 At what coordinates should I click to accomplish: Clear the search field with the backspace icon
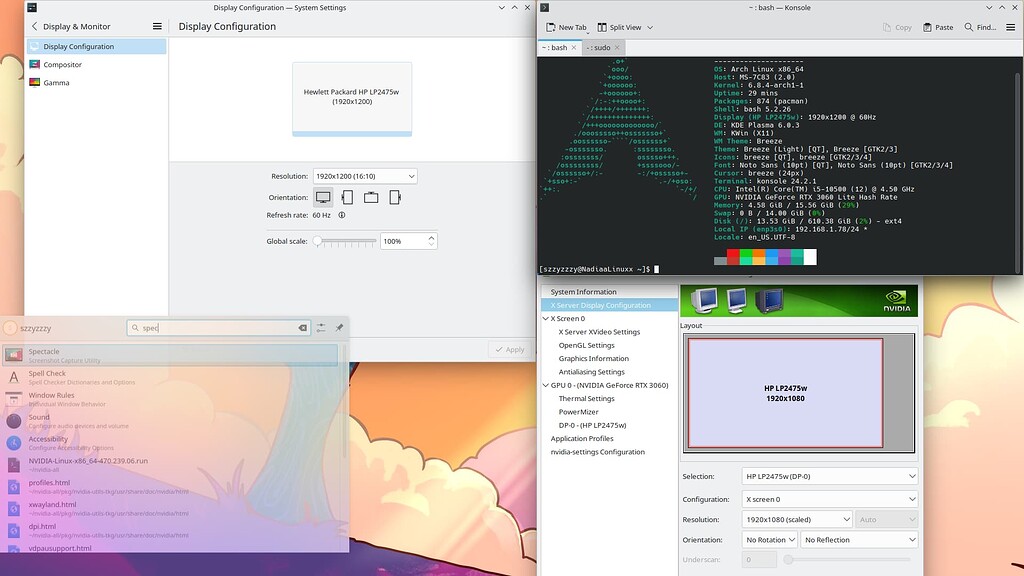click(x=303, y=327)
